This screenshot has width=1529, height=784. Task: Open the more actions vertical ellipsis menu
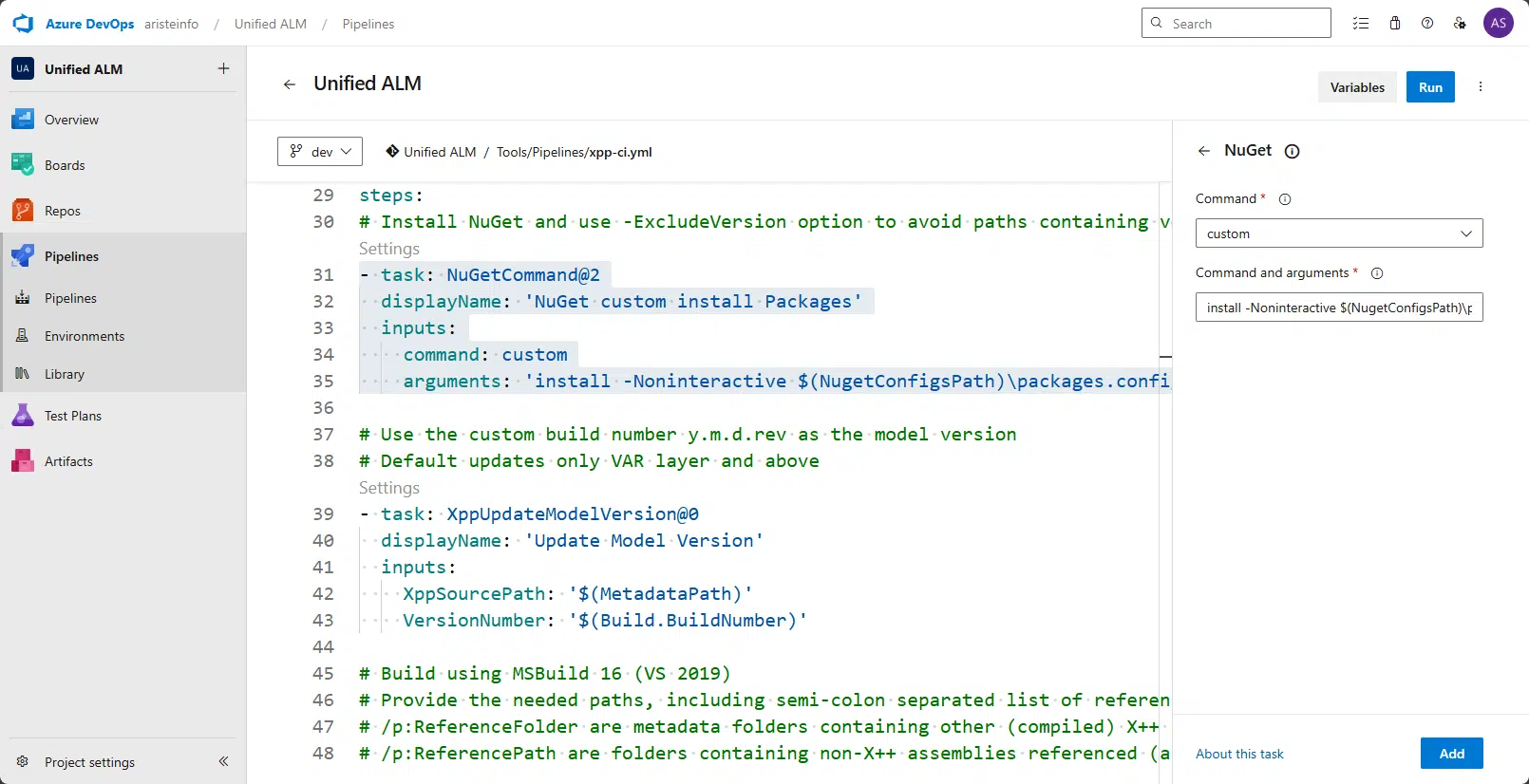(1481, 86)
